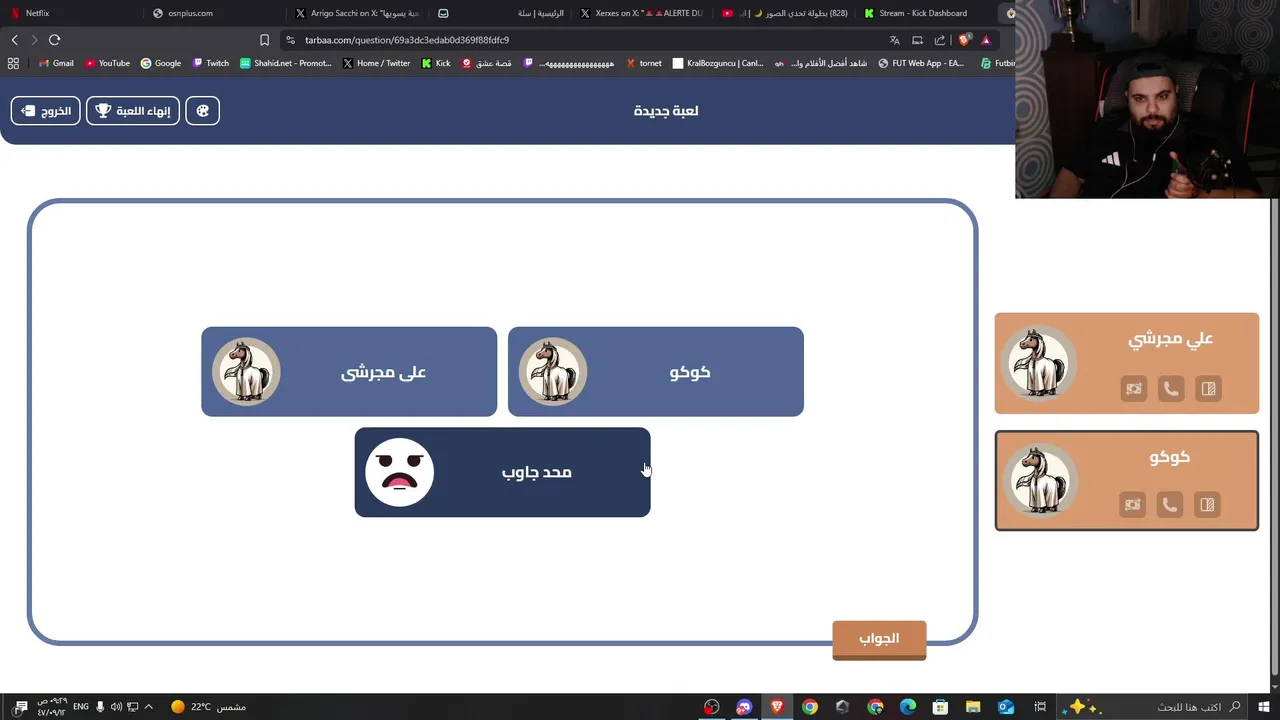Image resolution: width=1280 pixels, height=720 pixels.
Task: Click phone call helper icon for كوكو team
Action: point(1170,505)
